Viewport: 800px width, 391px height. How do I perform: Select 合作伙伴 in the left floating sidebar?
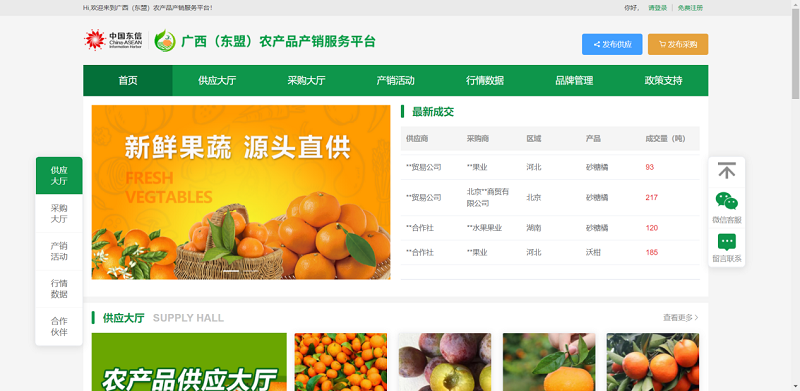click(x=59, y=327)
